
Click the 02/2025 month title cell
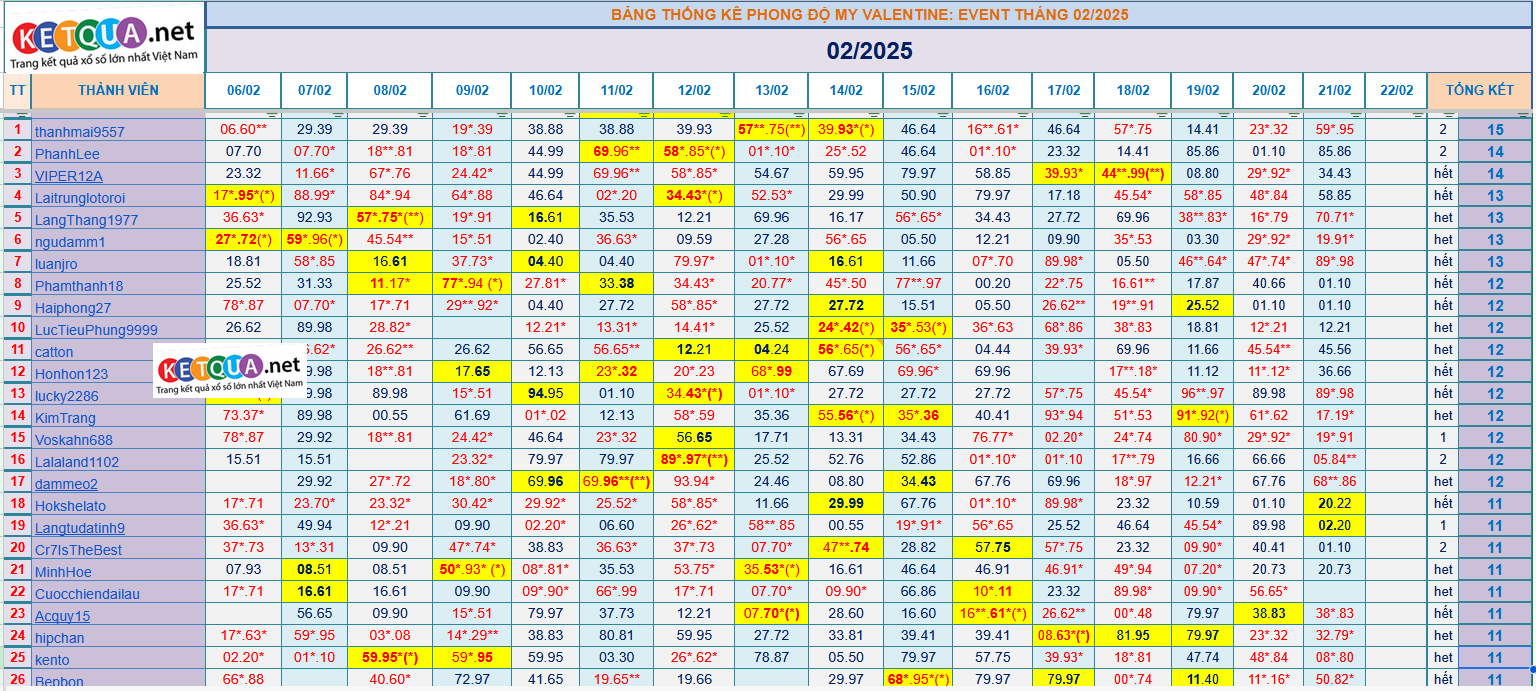click(868, 50)
